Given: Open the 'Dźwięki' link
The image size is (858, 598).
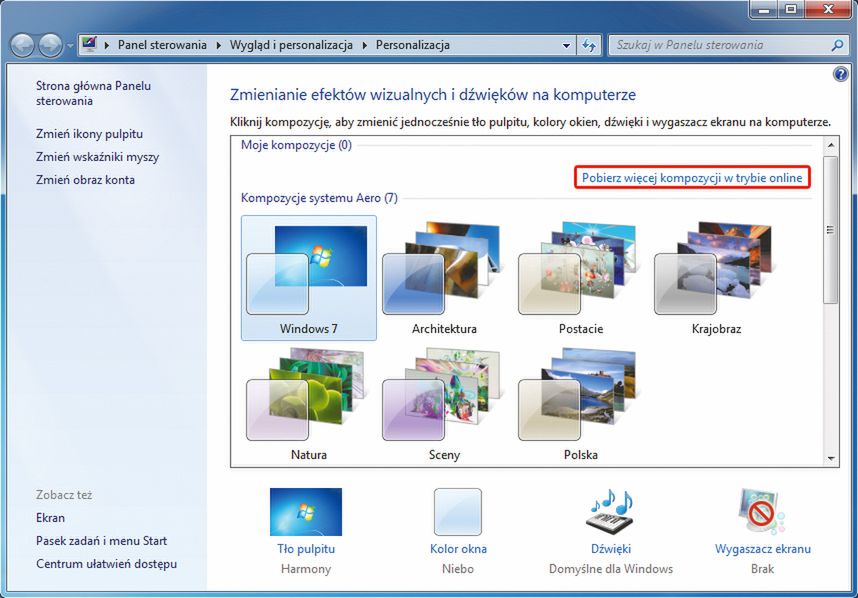Looking at the screenshot, I should point(611,549).
